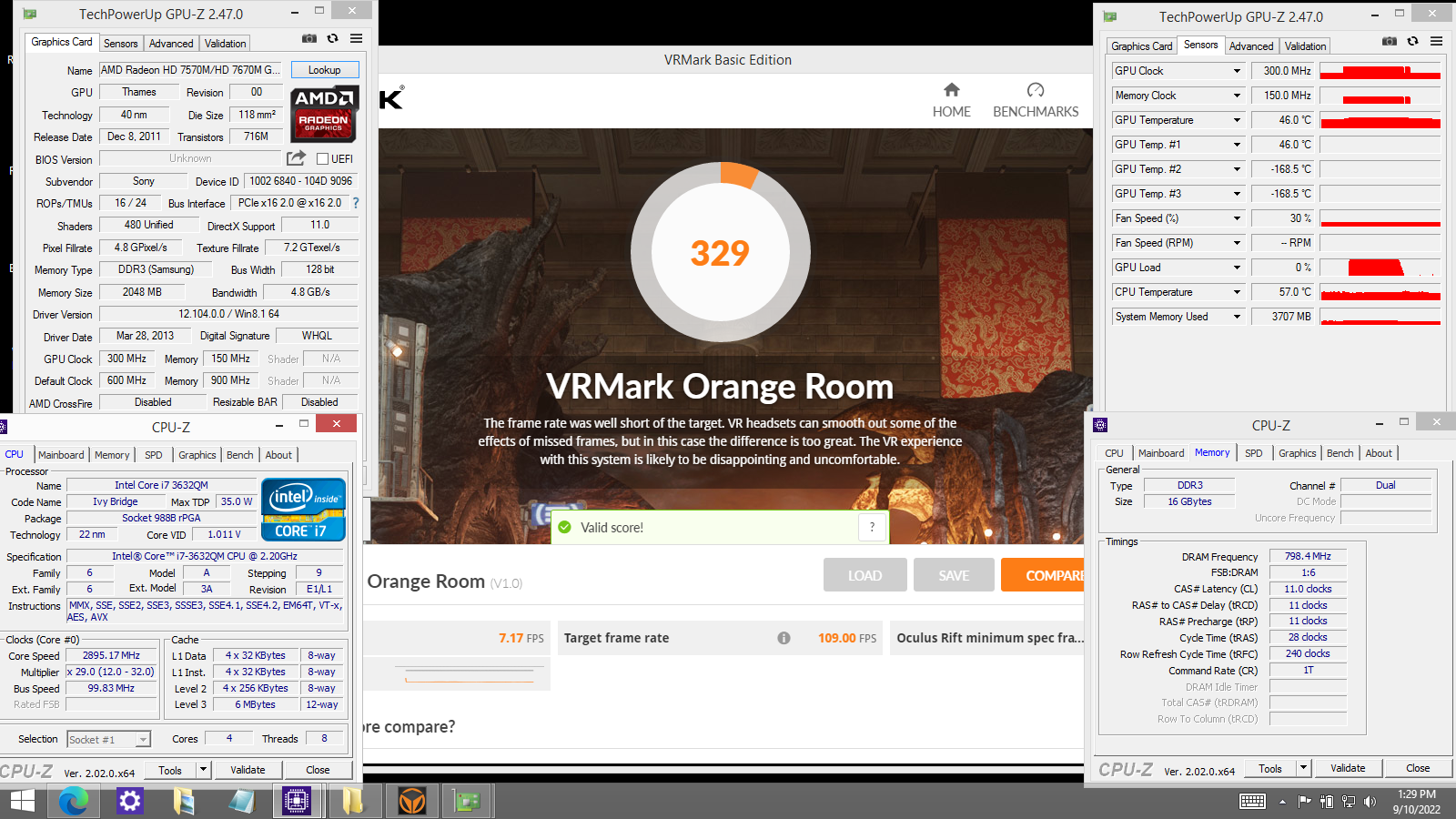This screenshot has width=1456, height=819.
Task: Click the volume speaker icon in the tray
Action: pos(1370,802)
